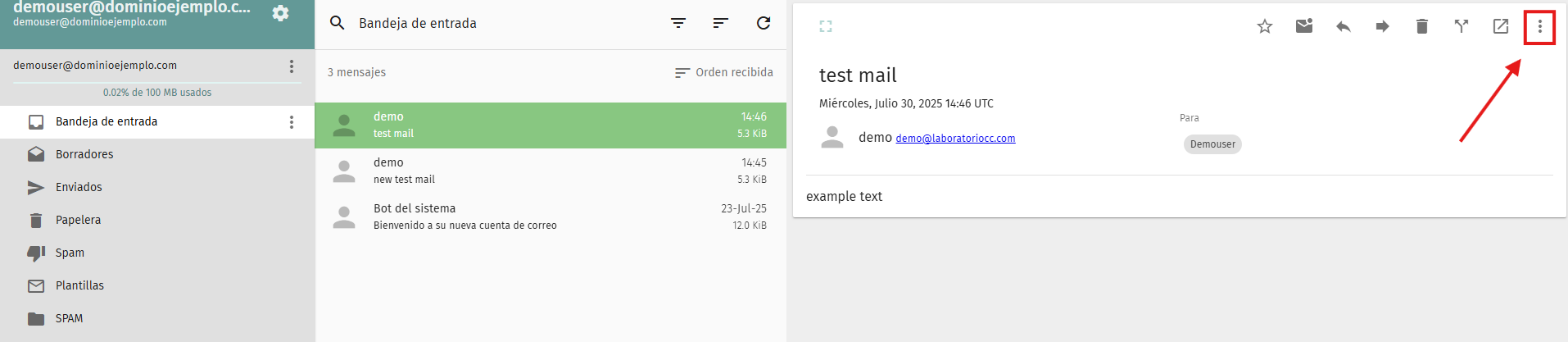This screenshot has width=1568, height=342.
Task: Open the message filter options icon
Action: click(x=678, y=23)
